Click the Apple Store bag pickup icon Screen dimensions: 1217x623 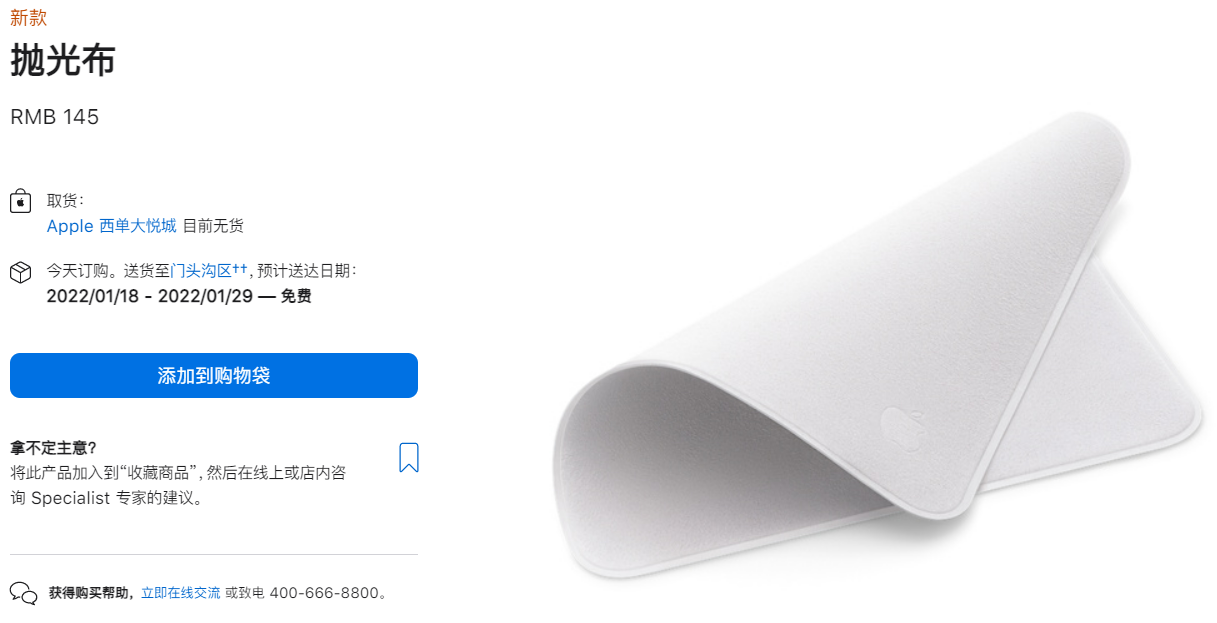20,201
